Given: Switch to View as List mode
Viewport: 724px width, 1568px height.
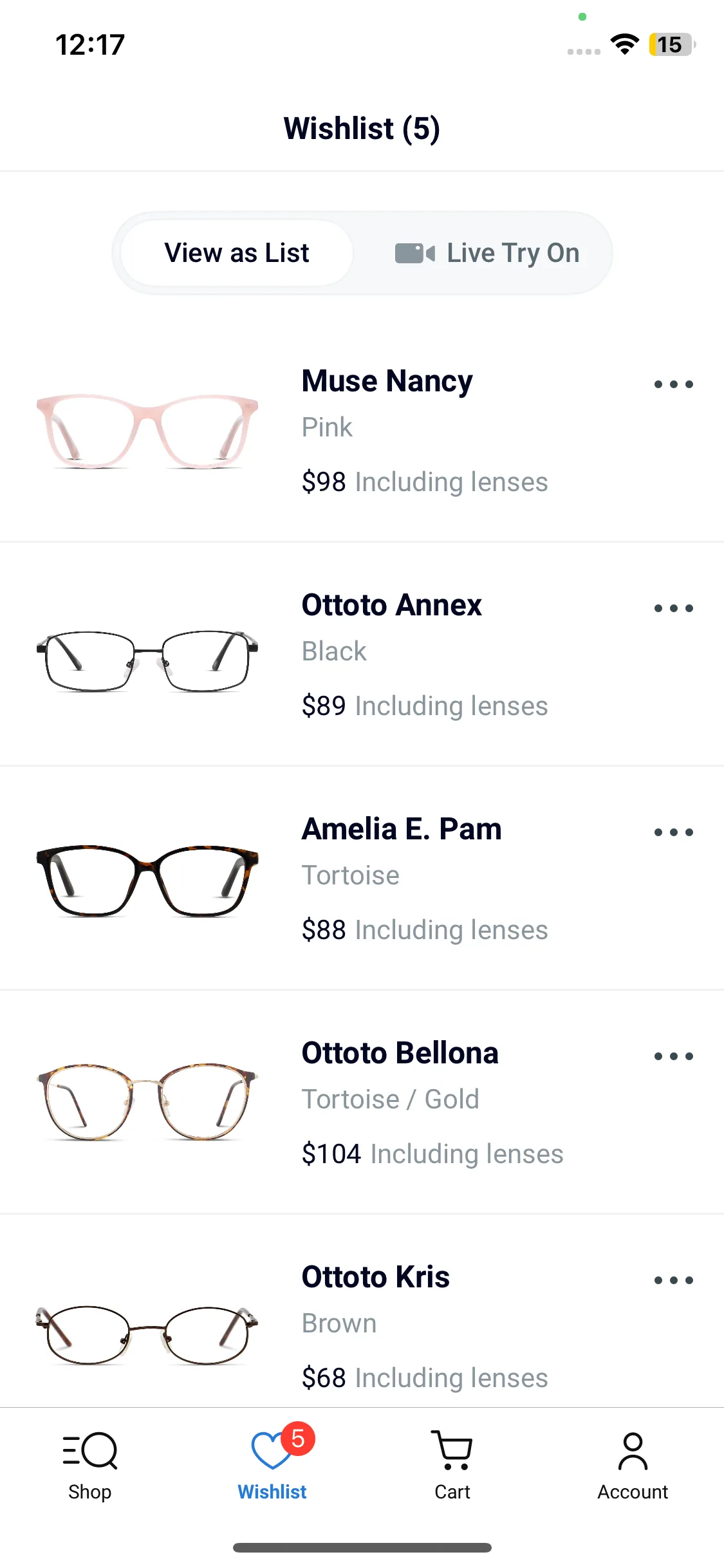Looking at the screenshot, I should pos(237,254).
